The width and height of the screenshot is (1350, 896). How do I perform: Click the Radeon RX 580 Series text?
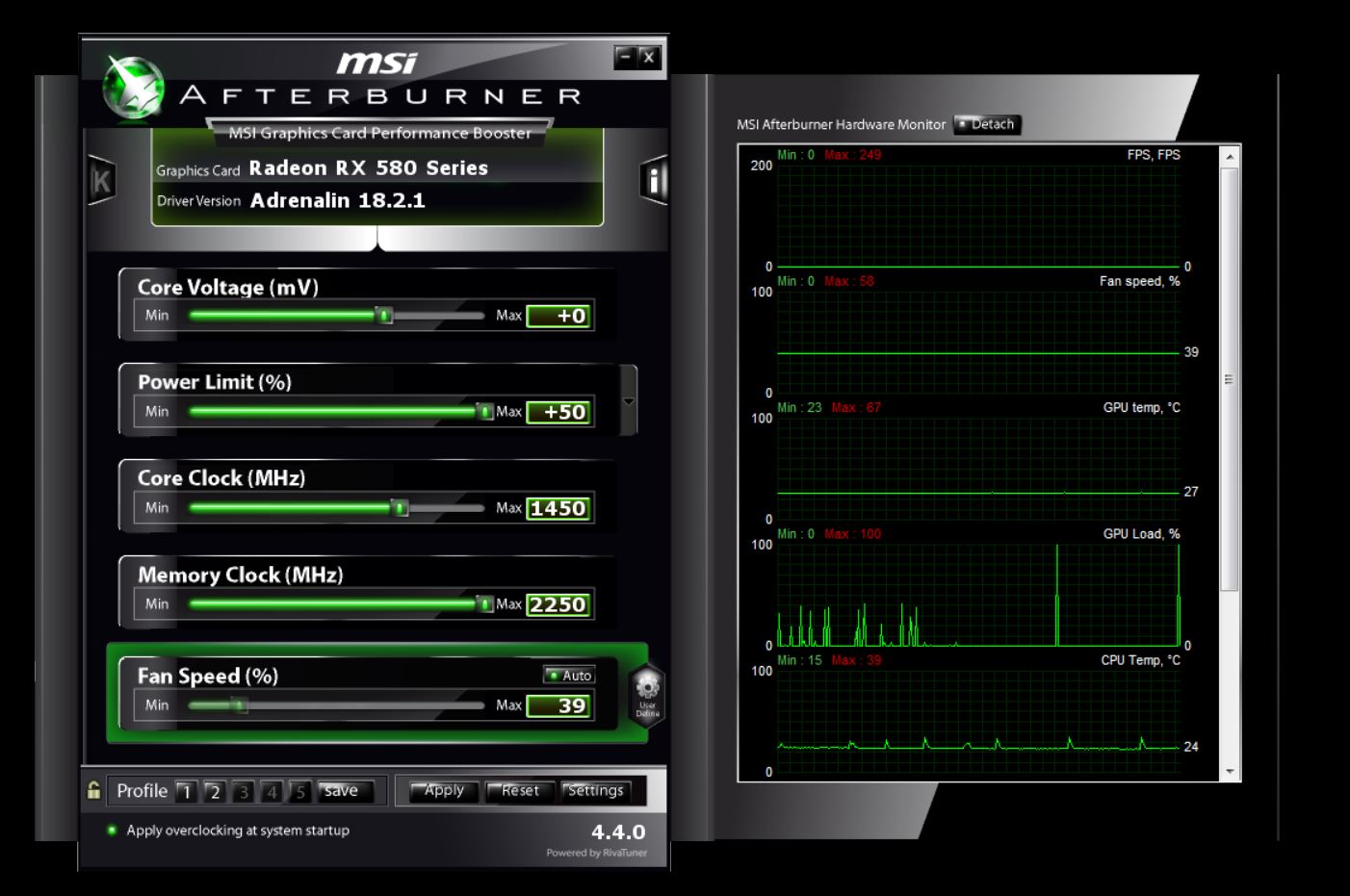click(x=369, y=167)
